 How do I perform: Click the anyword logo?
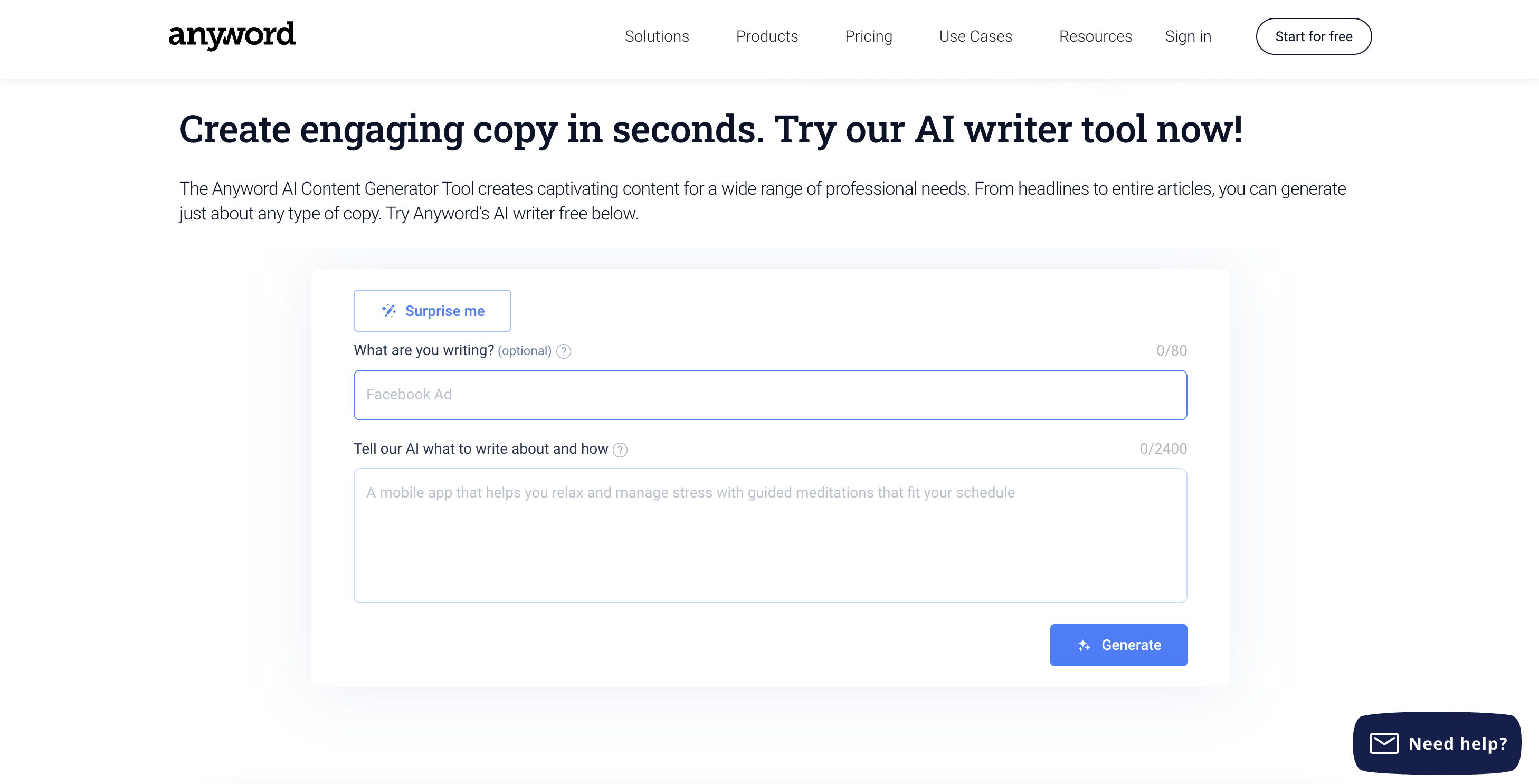pos(232,35)
